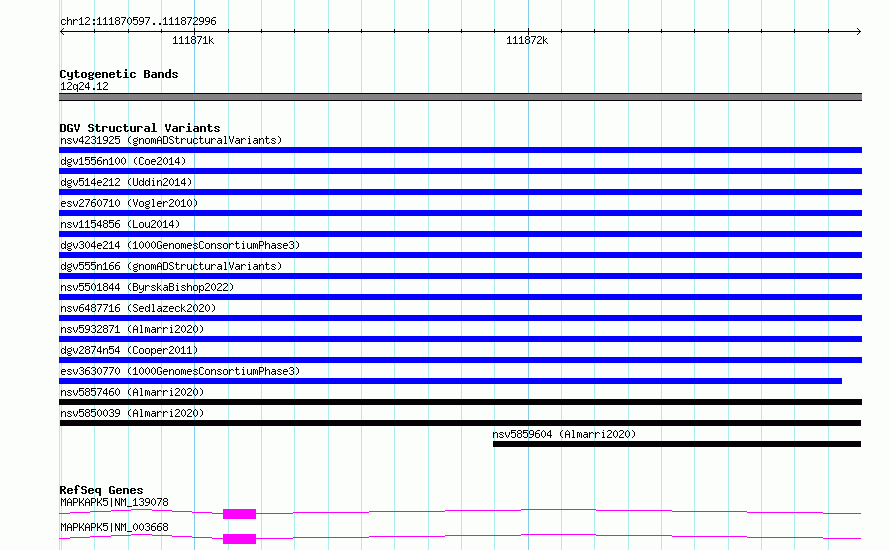Screen dimensions: 890x550
Task: Click the gray 12q24.12 cytogenetic band bar
Action: click(x=460, y=97)
